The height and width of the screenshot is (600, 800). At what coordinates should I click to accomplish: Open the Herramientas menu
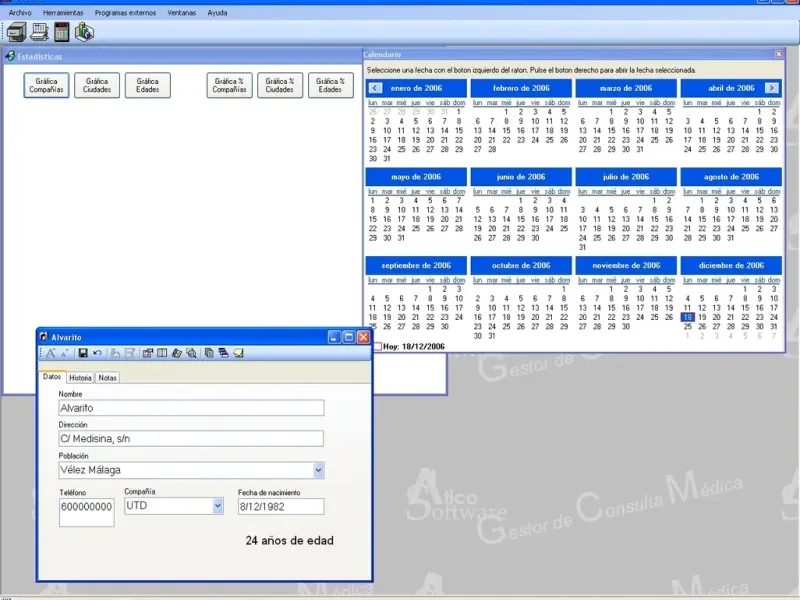click(x=63, y=13)
